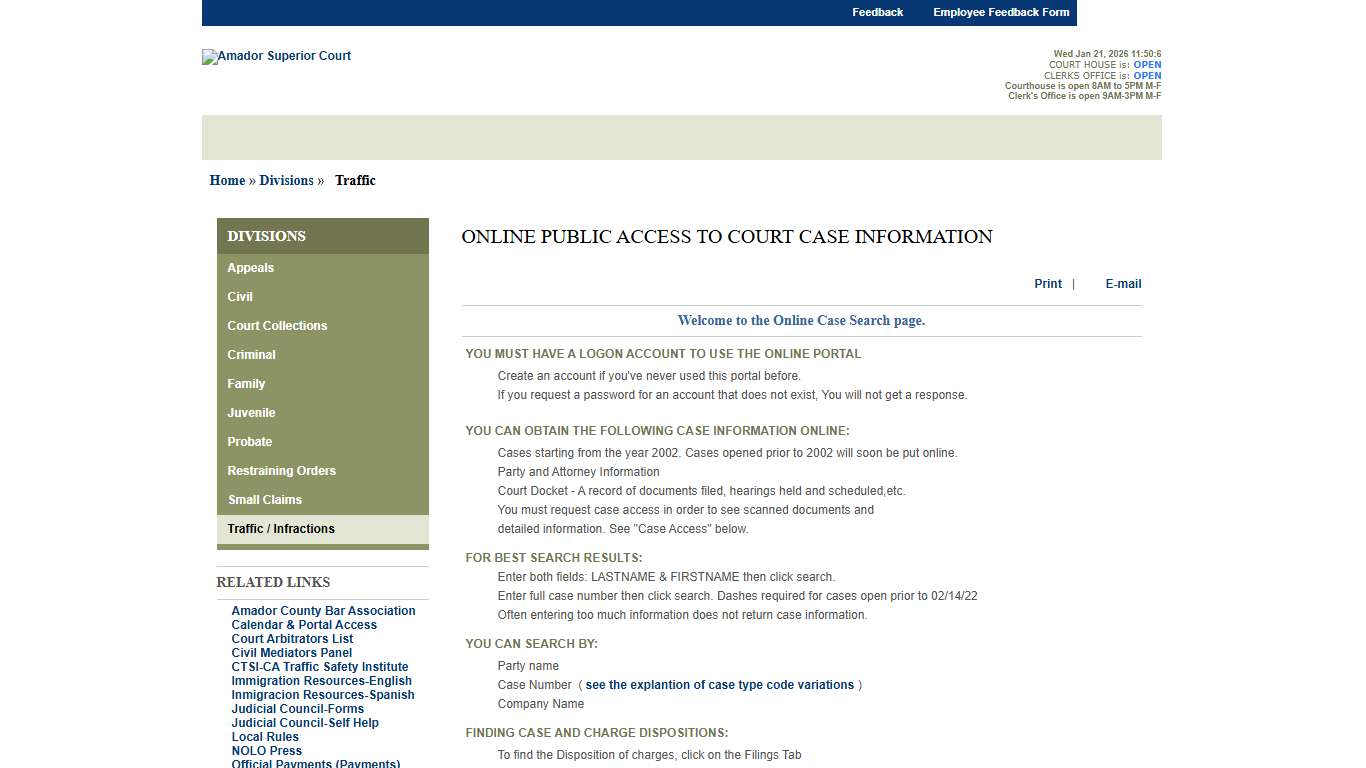The width and height of the screenshot is (1366, 768).
Task: Choose Family from Divisions sidebar
Action: click(x=246, y=384)
